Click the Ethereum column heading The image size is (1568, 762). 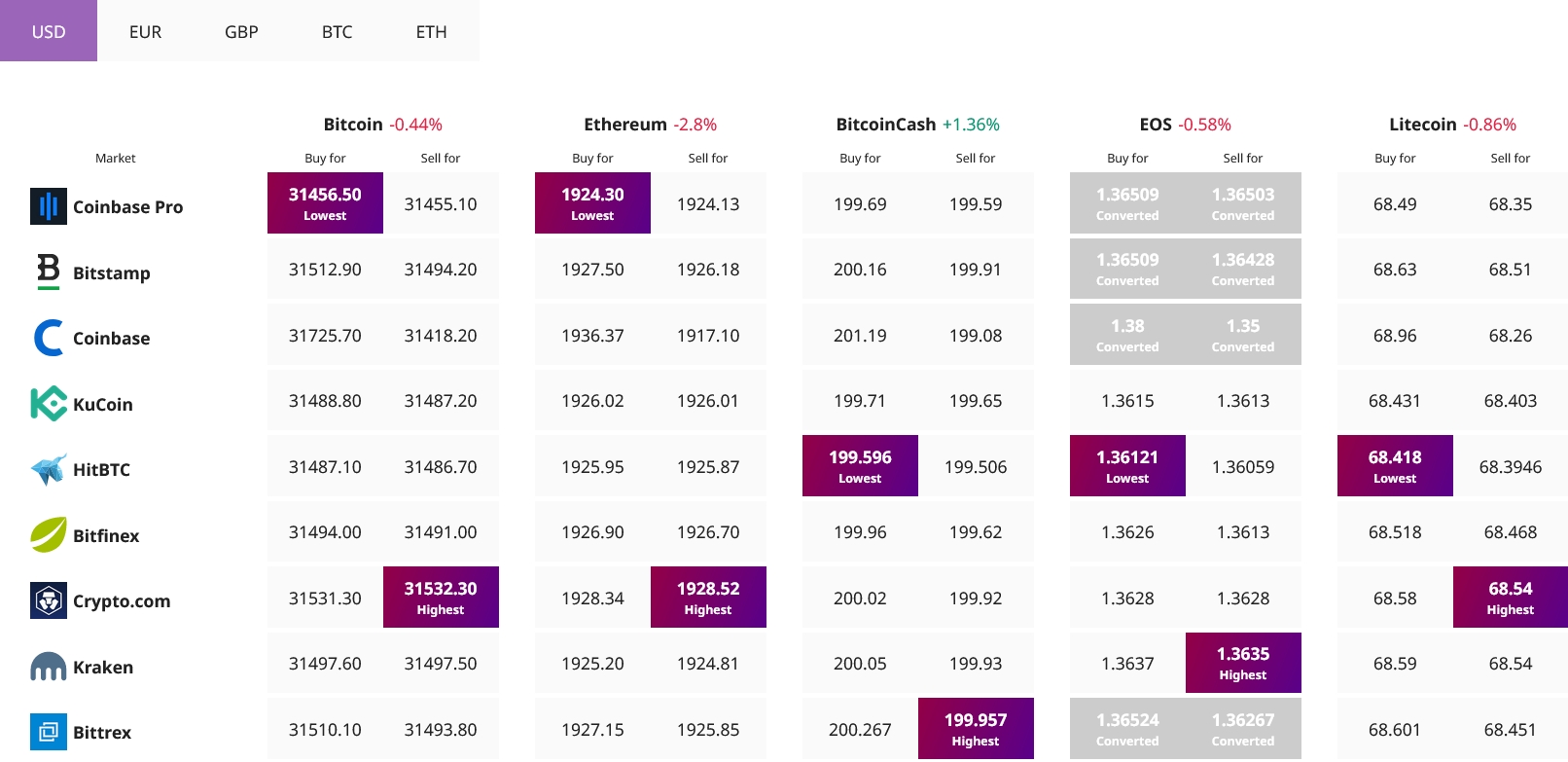point(624,125)
